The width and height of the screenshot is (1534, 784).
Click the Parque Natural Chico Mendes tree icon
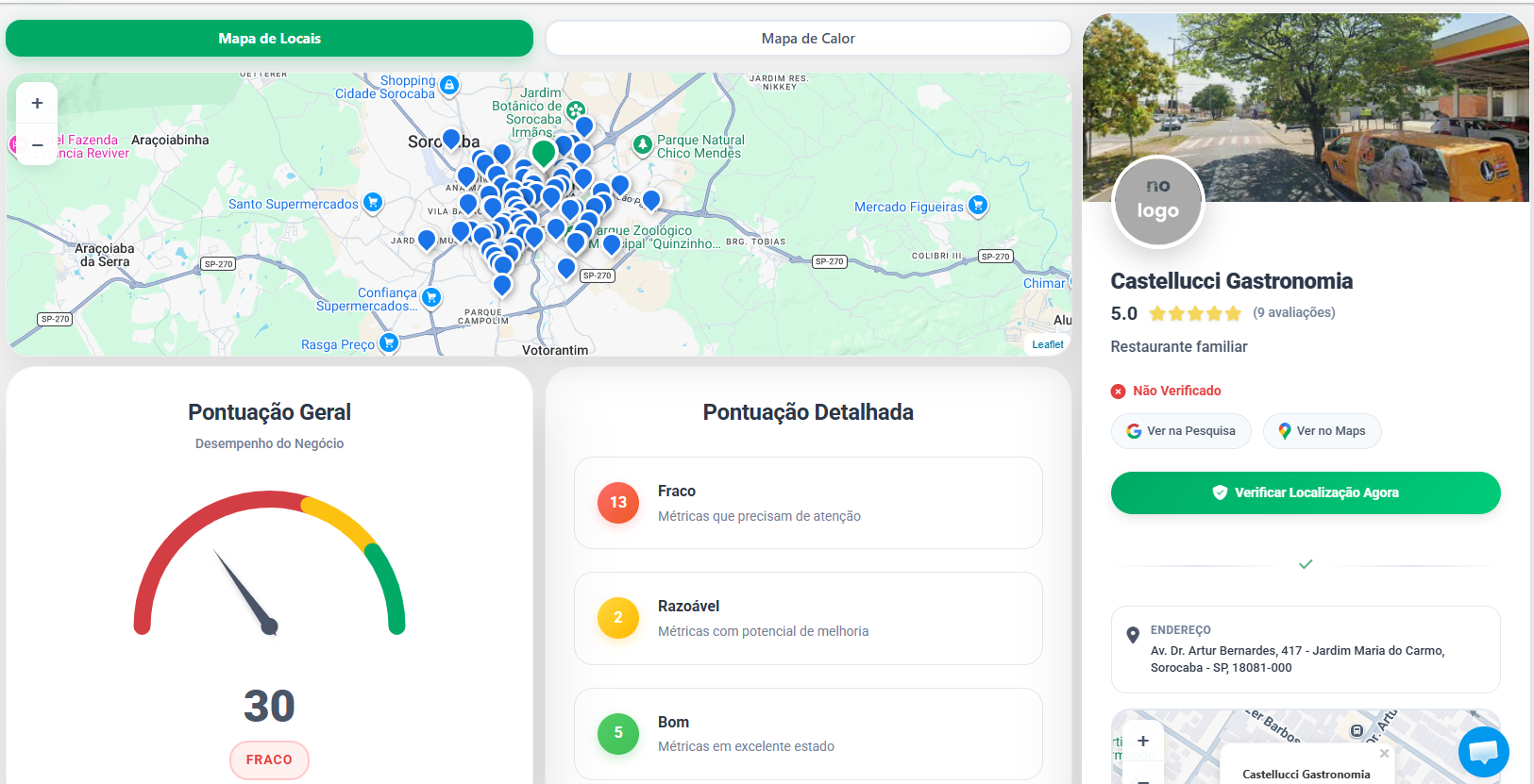point(643,144)
